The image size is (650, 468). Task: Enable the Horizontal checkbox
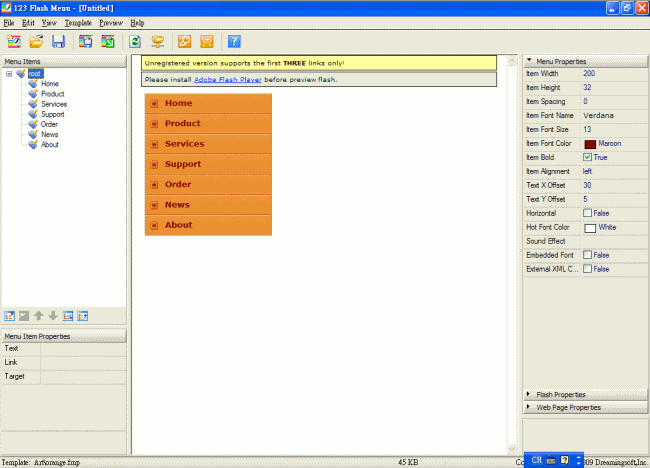[x=588, y=213]
